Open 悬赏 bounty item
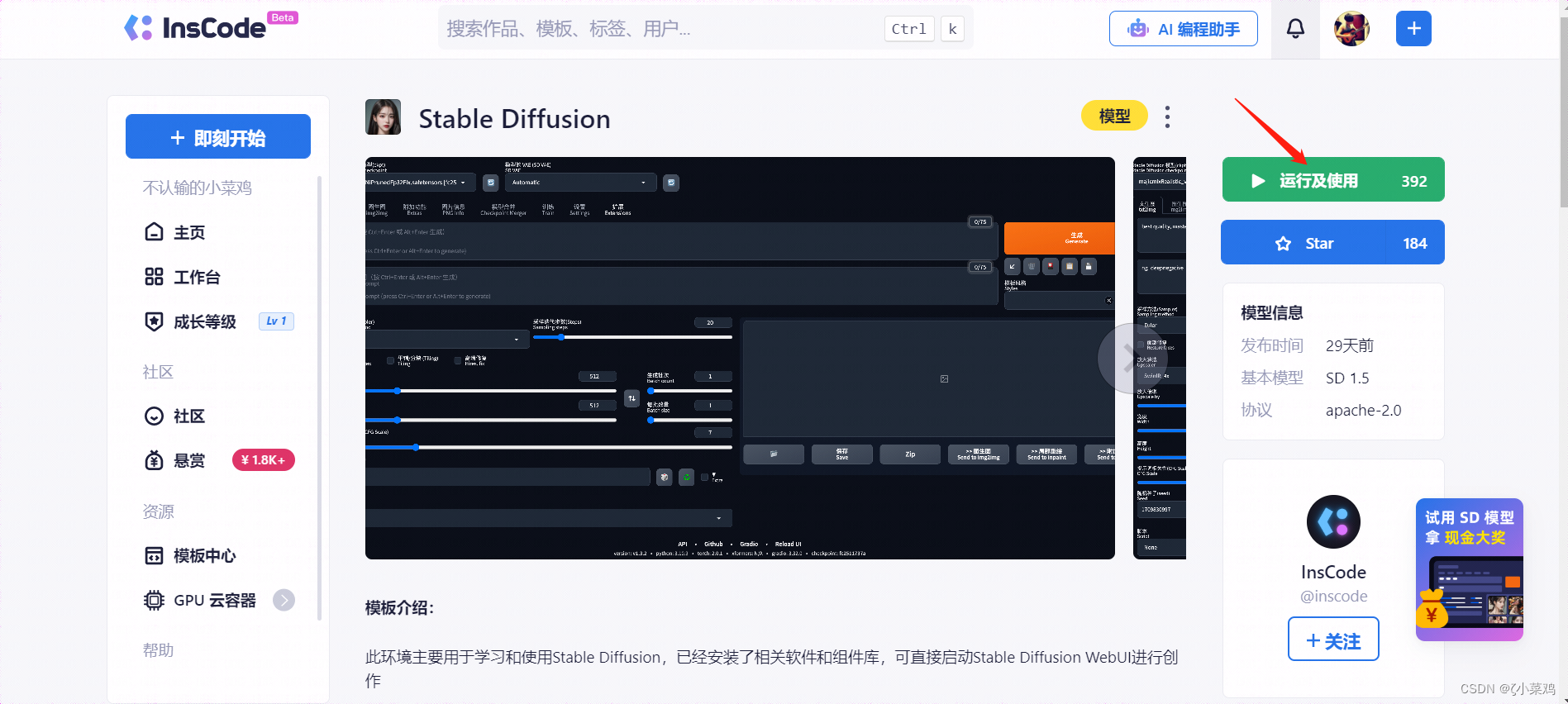 218,460
